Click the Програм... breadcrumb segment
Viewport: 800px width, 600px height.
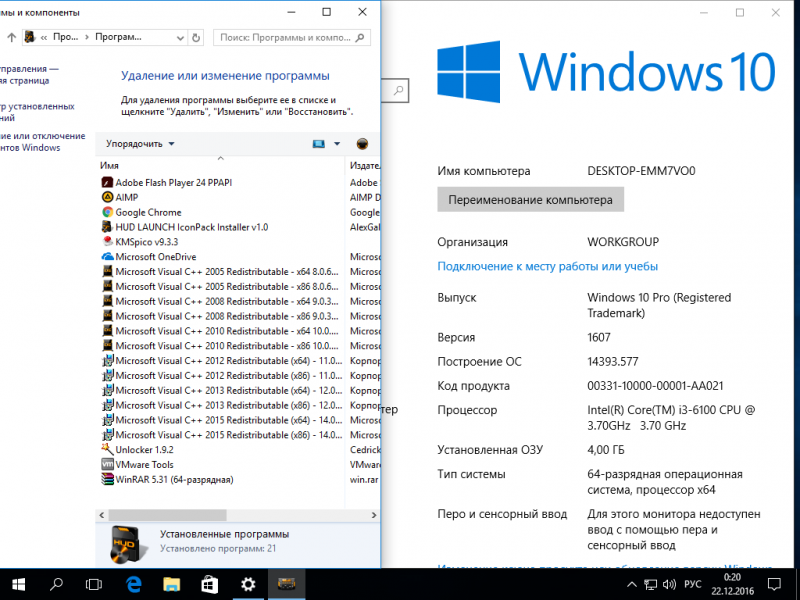pos(118,37)
